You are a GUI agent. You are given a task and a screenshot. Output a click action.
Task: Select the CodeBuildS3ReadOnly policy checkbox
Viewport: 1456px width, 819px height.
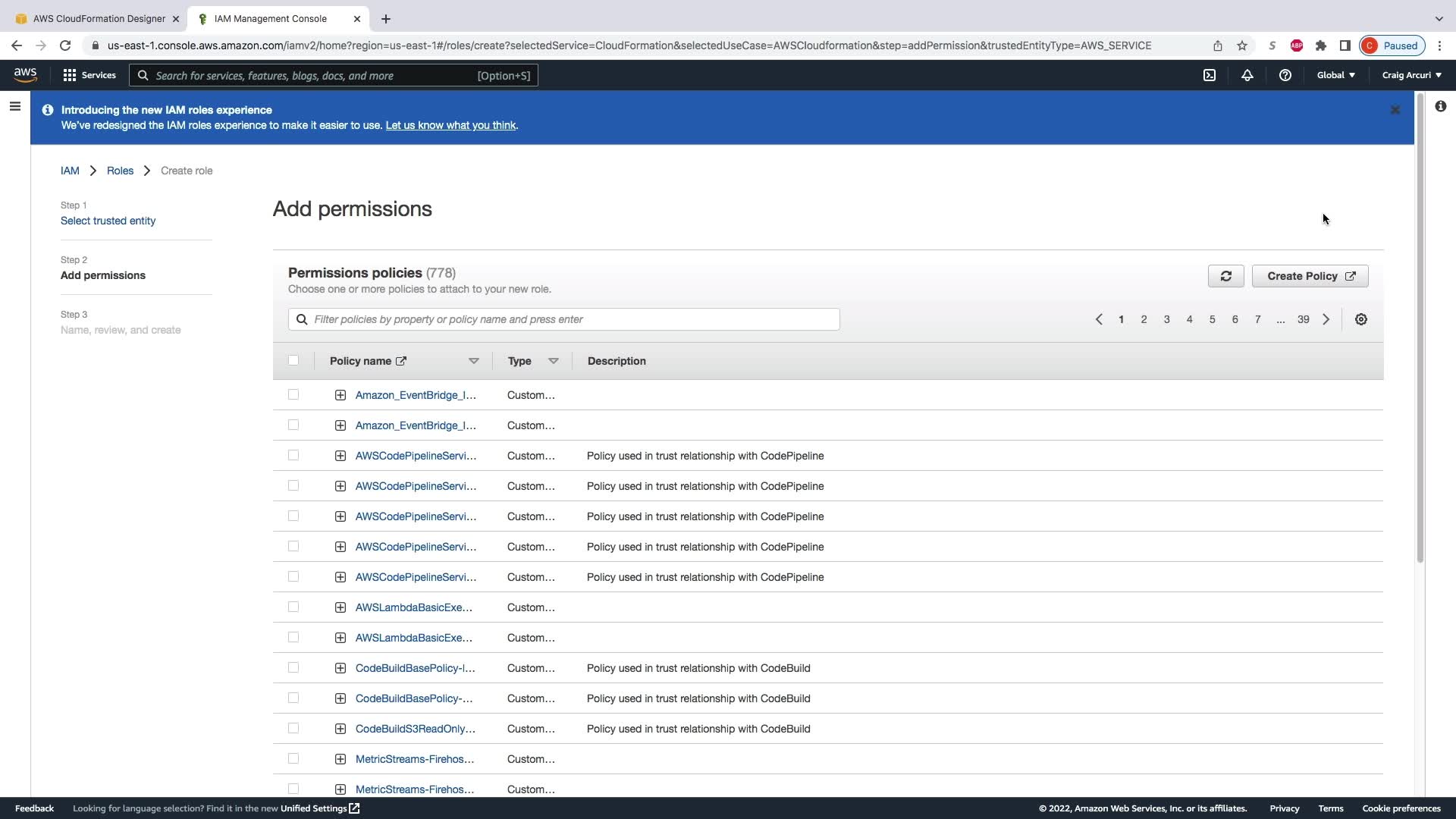pos(293,729)
